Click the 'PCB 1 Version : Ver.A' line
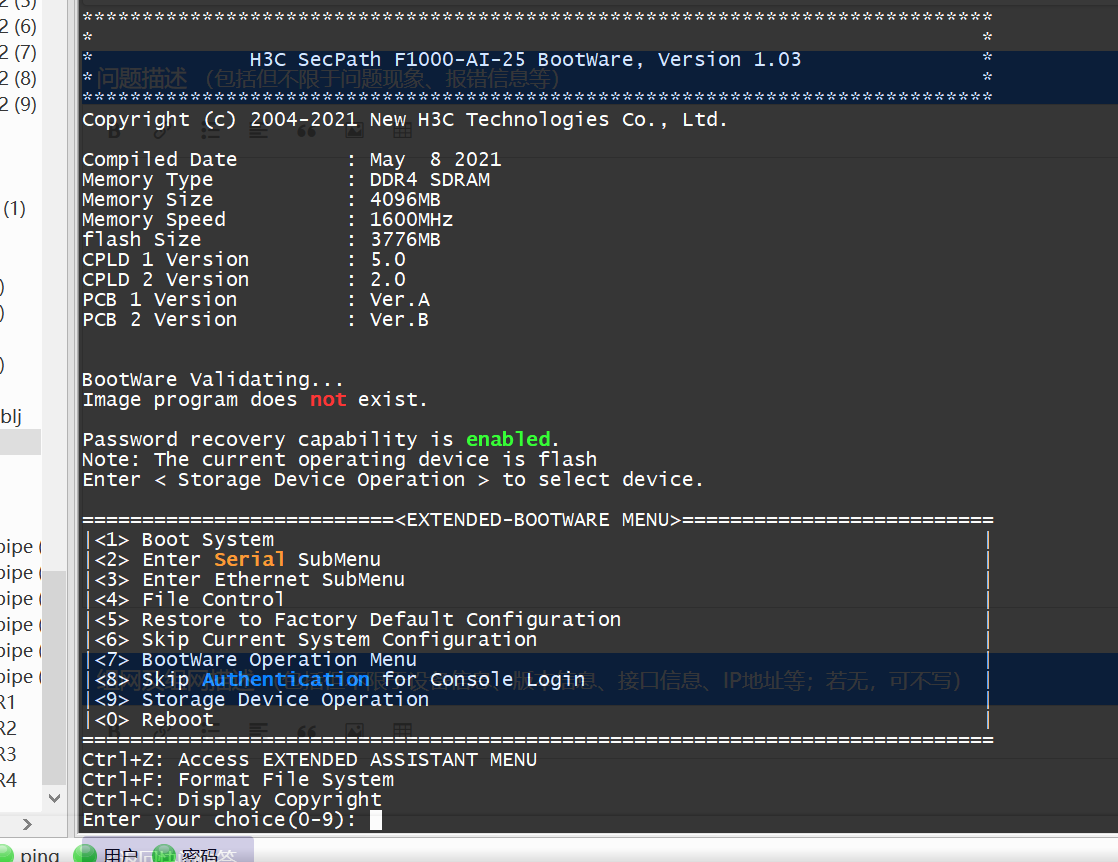The height and width of the screenshot is (862, 1118). tap(256, 299)
